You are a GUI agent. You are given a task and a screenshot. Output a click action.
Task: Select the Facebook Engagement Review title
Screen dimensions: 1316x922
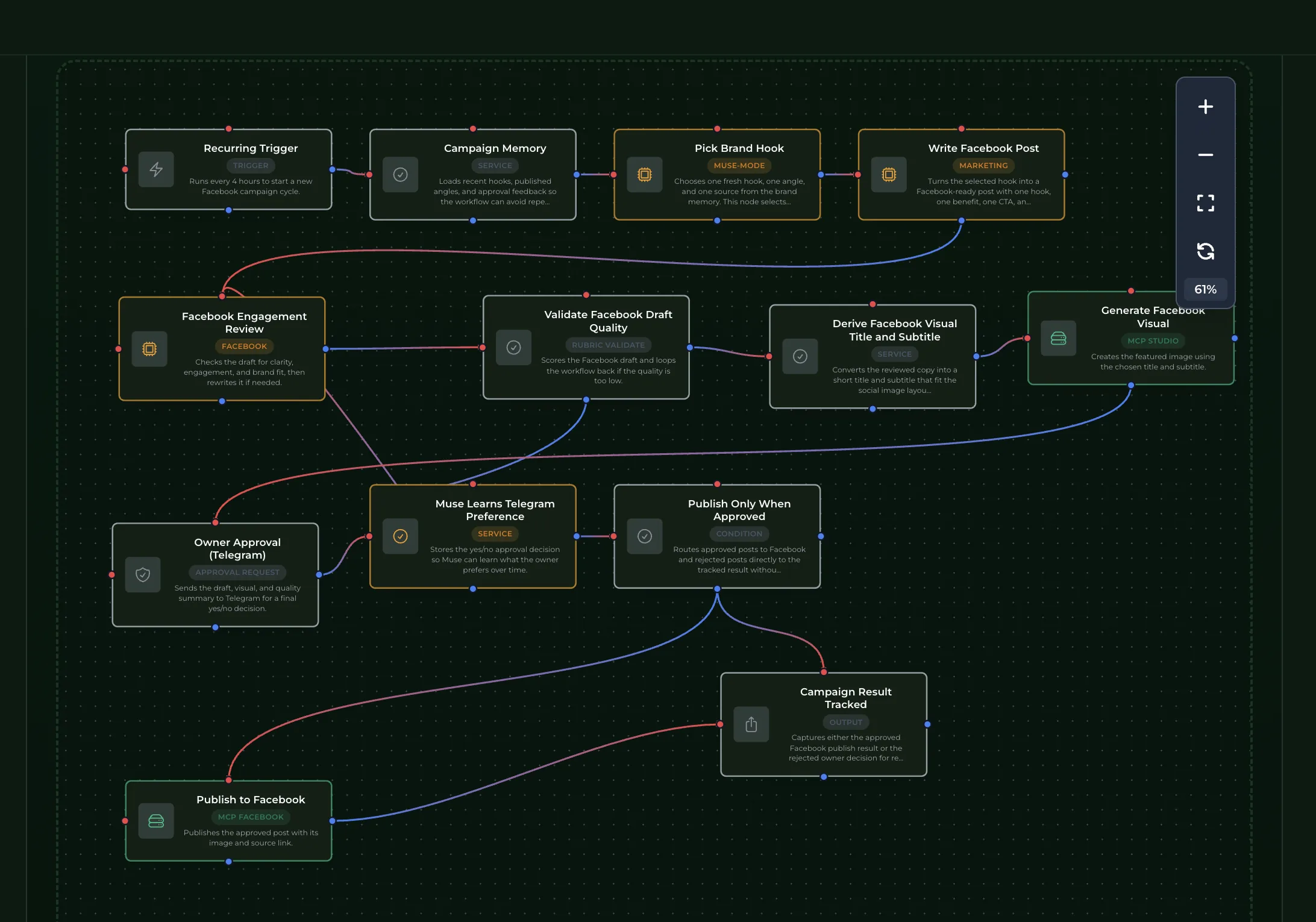[244, 322]
